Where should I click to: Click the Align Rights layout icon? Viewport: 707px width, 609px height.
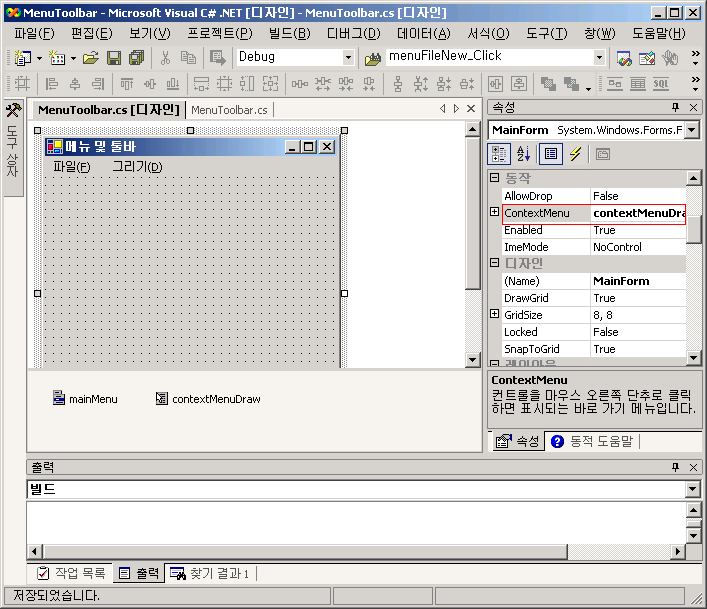click(x=98, y=84)
